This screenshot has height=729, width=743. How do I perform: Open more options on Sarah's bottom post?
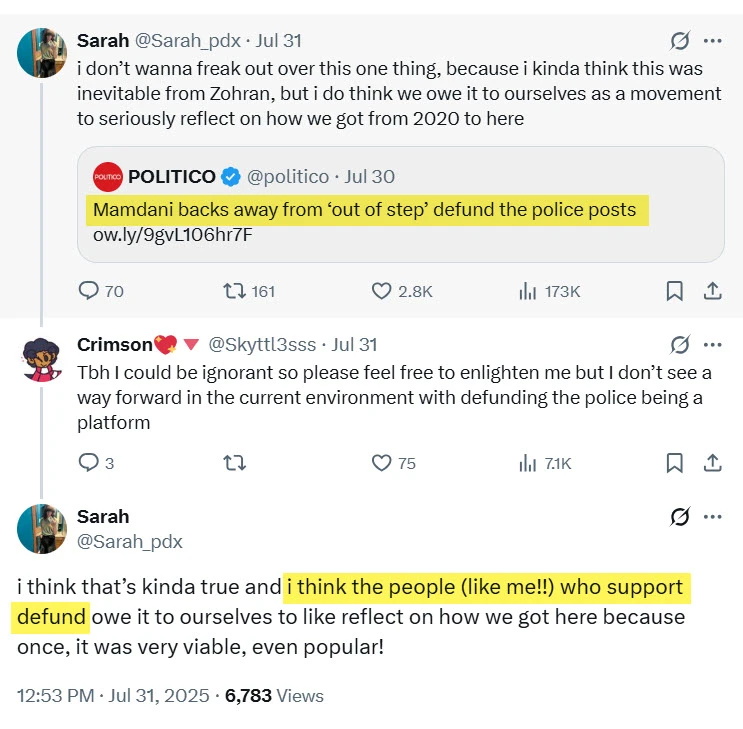coord(712,517)
